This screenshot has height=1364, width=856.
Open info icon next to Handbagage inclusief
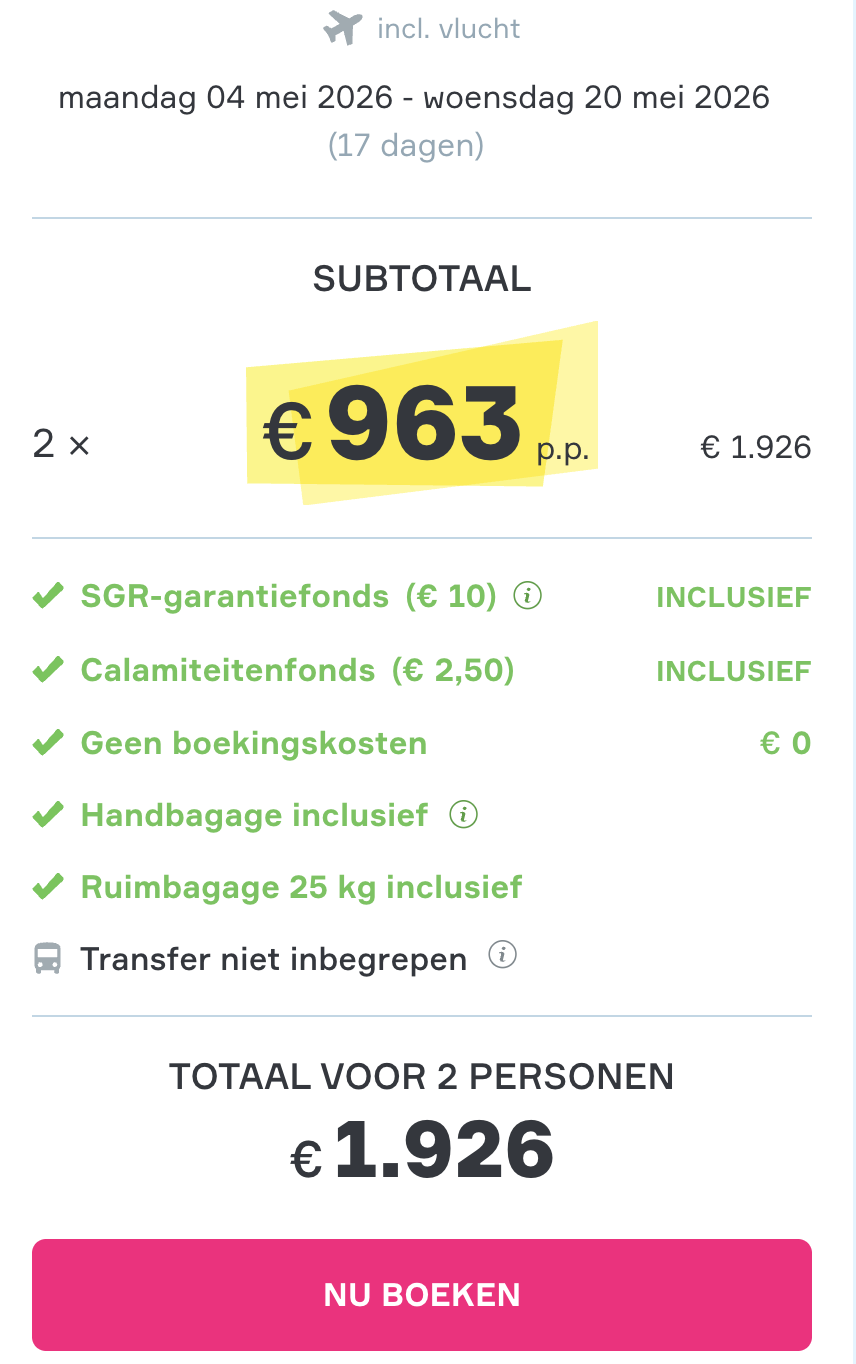coord(463,815)
